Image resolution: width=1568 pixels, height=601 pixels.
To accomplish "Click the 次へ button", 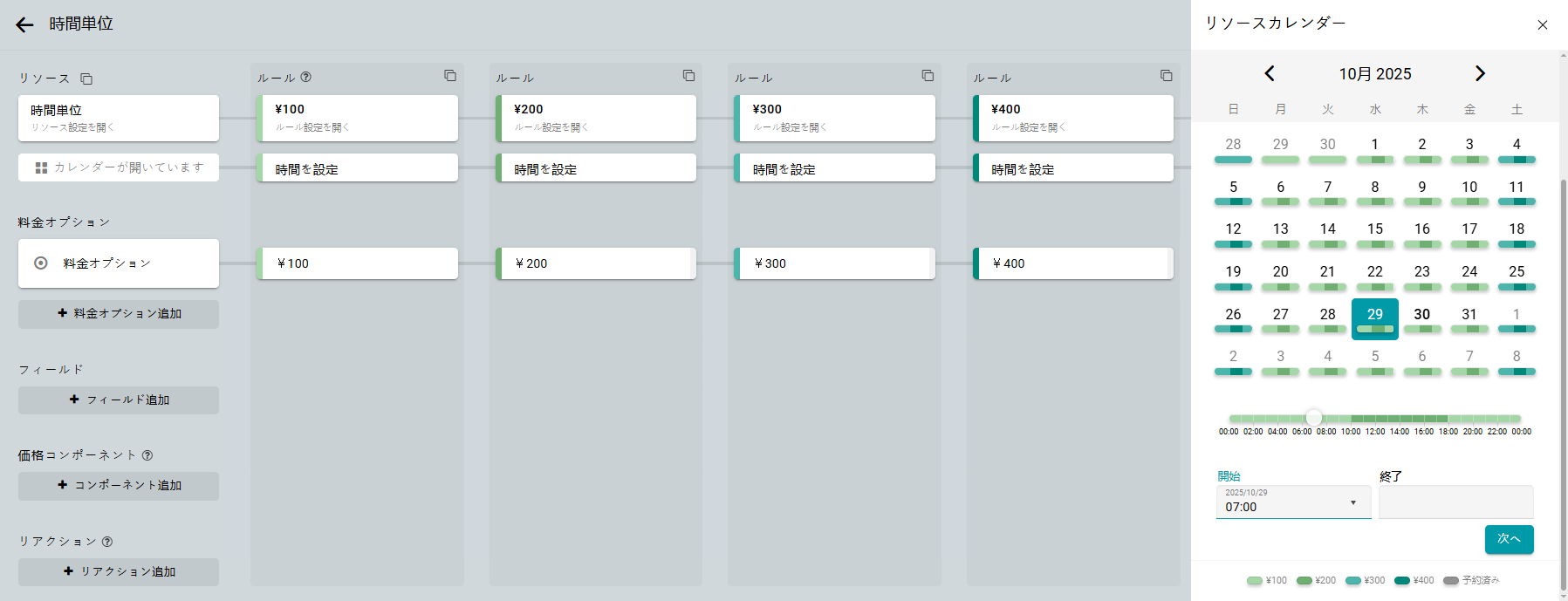I will click(1509, 539).
